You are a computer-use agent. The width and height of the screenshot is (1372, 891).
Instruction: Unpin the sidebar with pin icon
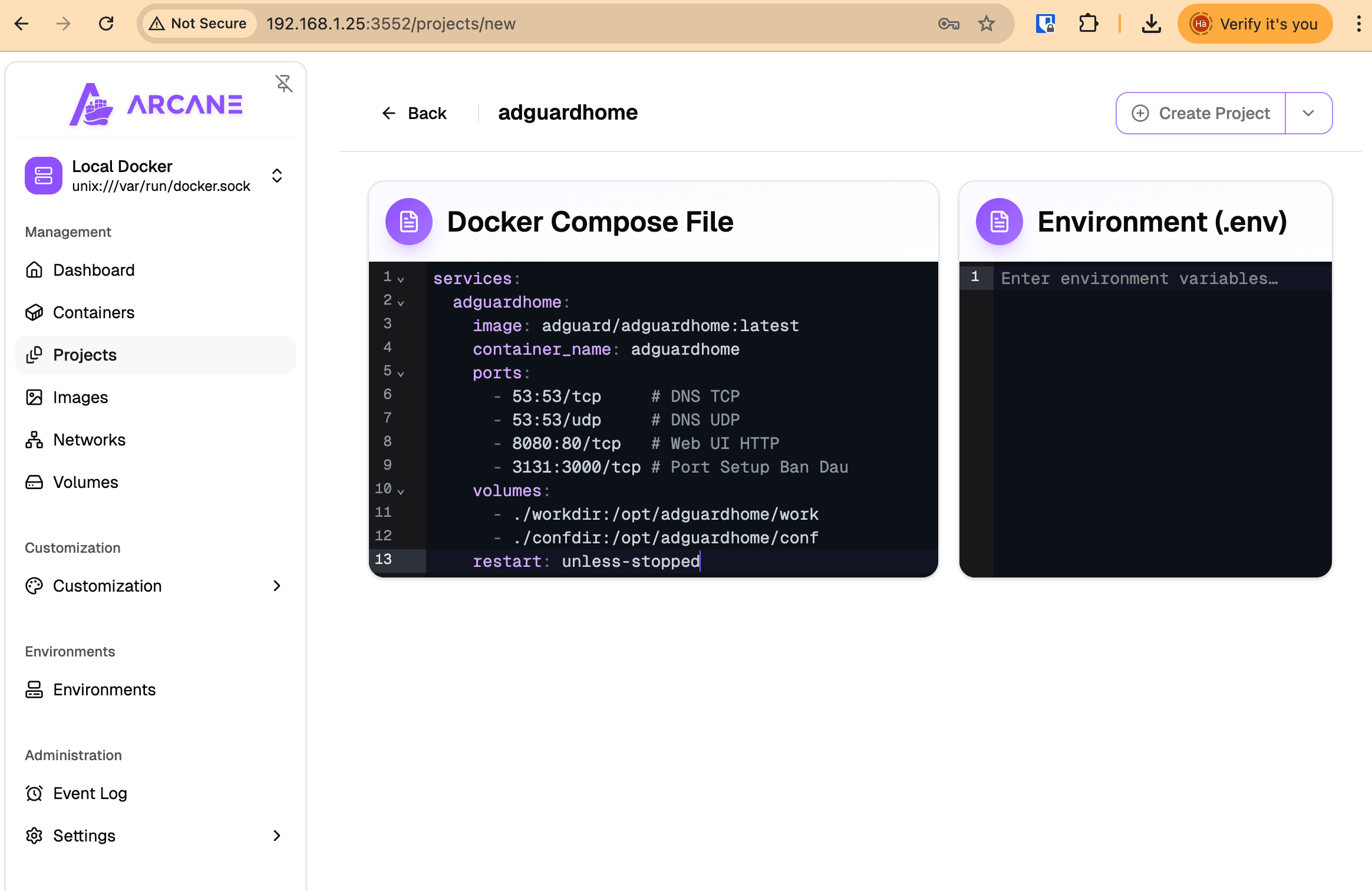click(x=284, y=84)
